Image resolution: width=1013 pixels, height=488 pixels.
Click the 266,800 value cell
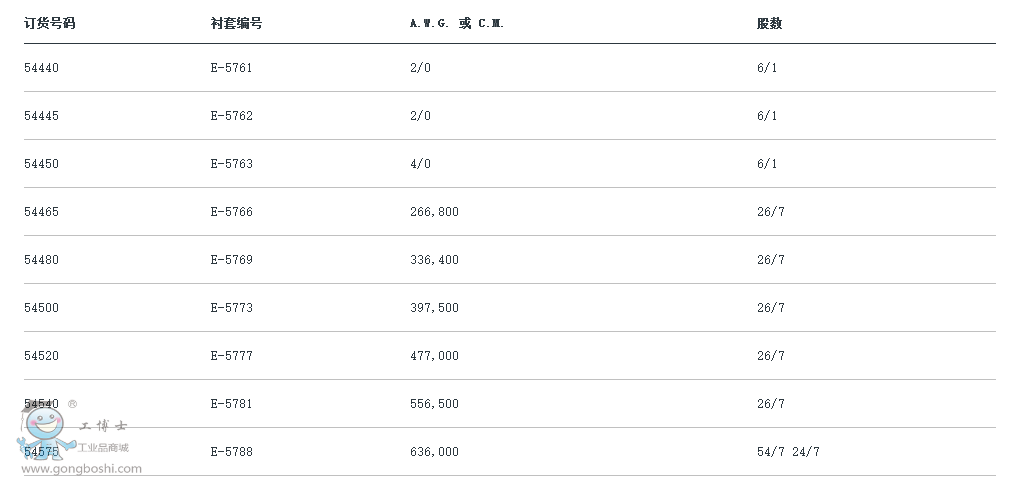click(434, 211)
